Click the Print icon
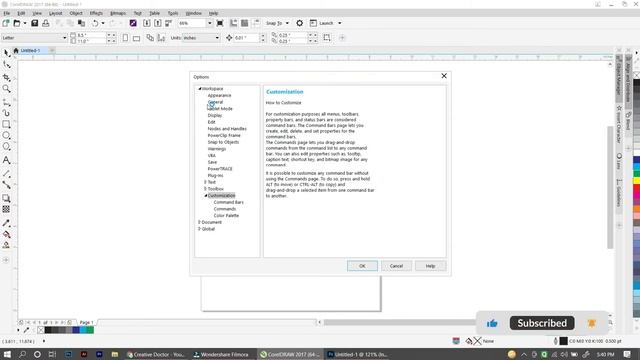The width and height of the screenshot is (640, 360). [46, 23]
